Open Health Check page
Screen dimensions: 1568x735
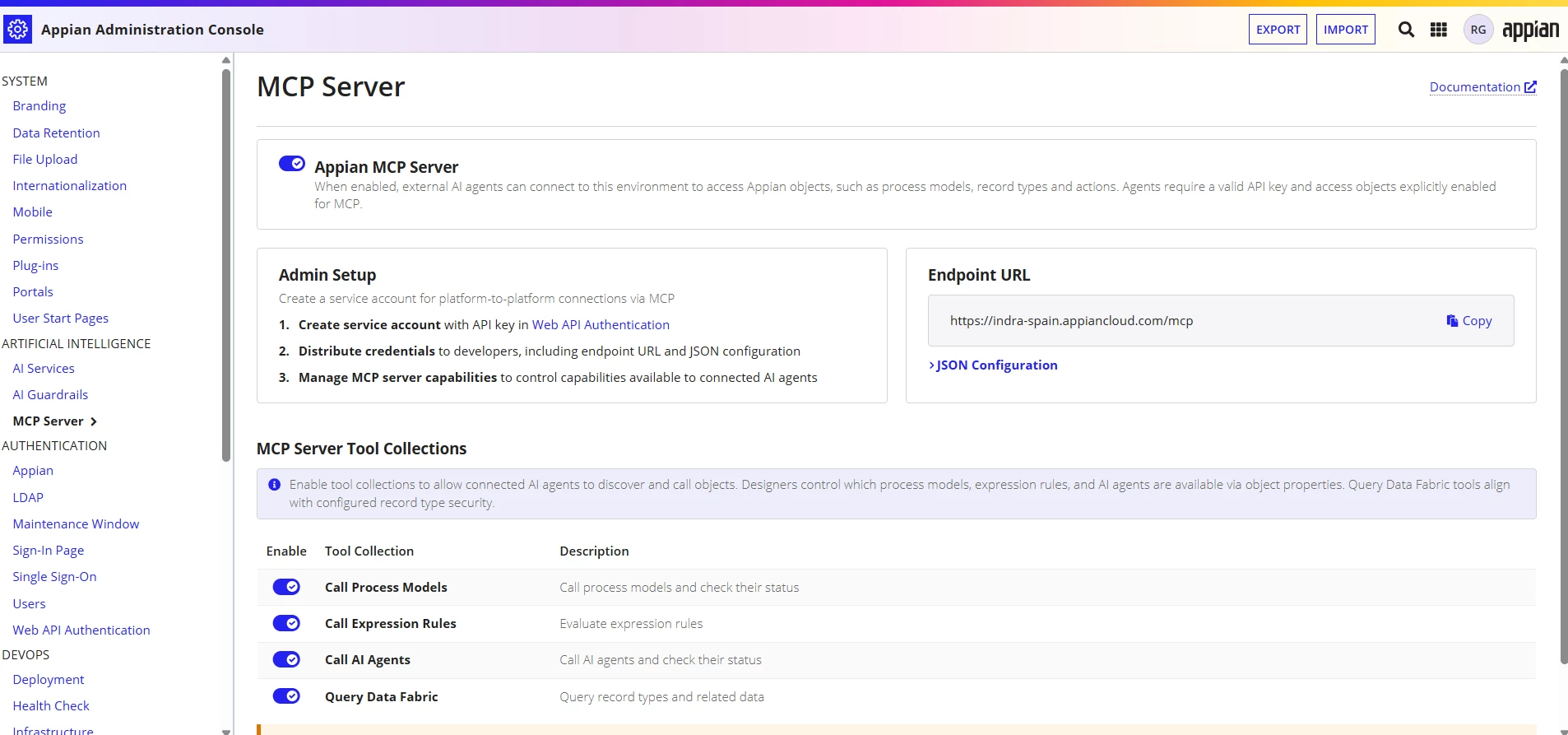(51, 706)
